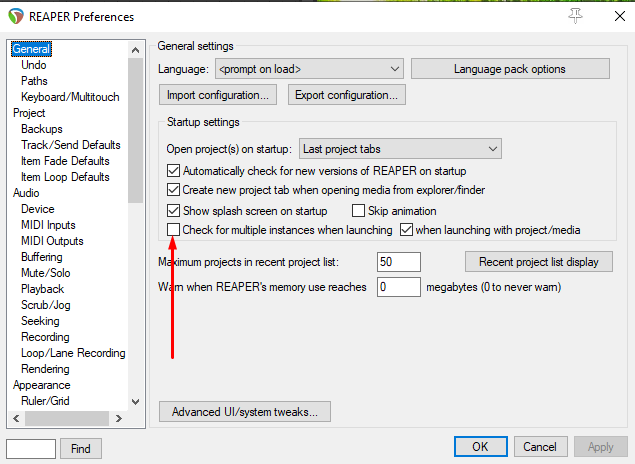635x464 pixels.
Task: Click the tree horizontal scrollbar thumb
Action: pyautogui.click(x=67, y=418)
